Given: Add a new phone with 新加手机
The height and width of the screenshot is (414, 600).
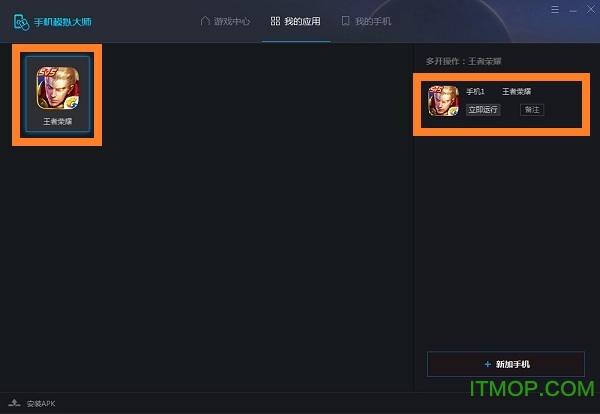Looking at the screenshot, I should 506,364.
